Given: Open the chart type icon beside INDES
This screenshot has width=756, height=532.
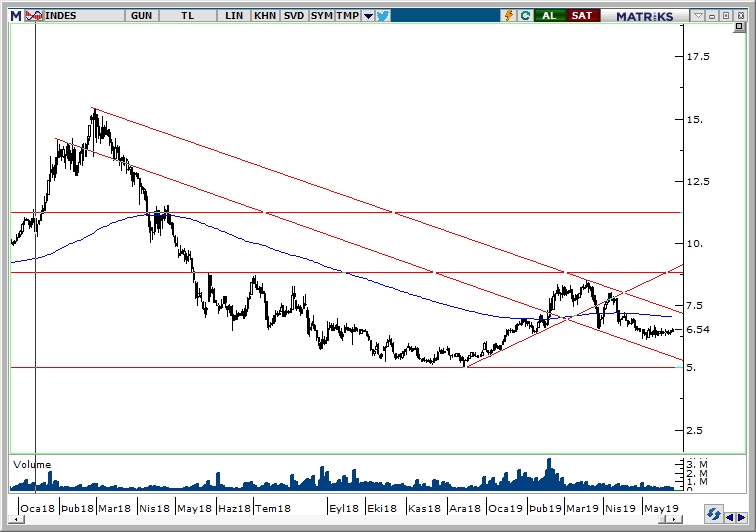Looking at the screenshot, I should pos(34,15).
